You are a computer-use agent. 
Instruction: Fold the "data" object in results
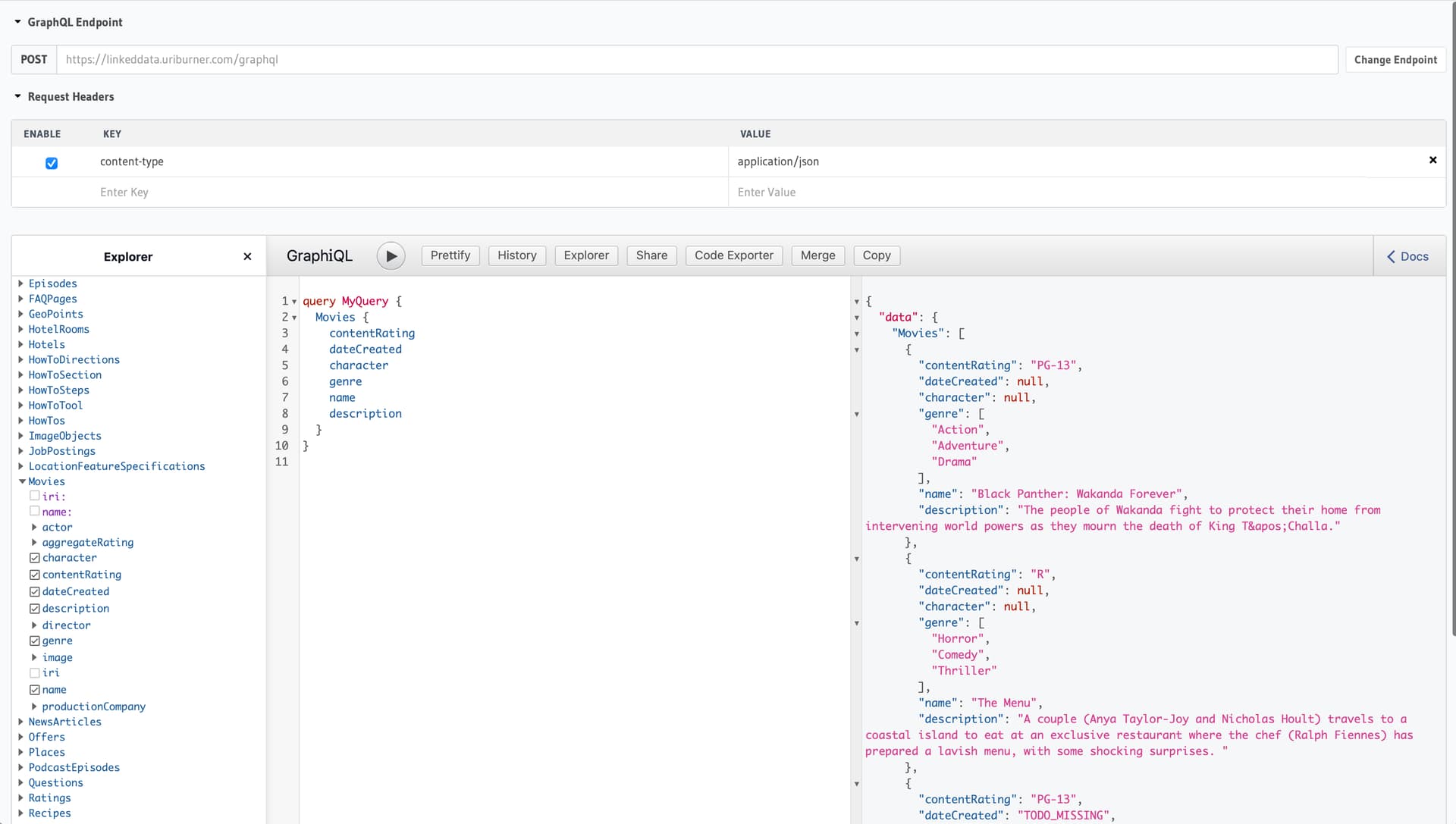point(857,318)
